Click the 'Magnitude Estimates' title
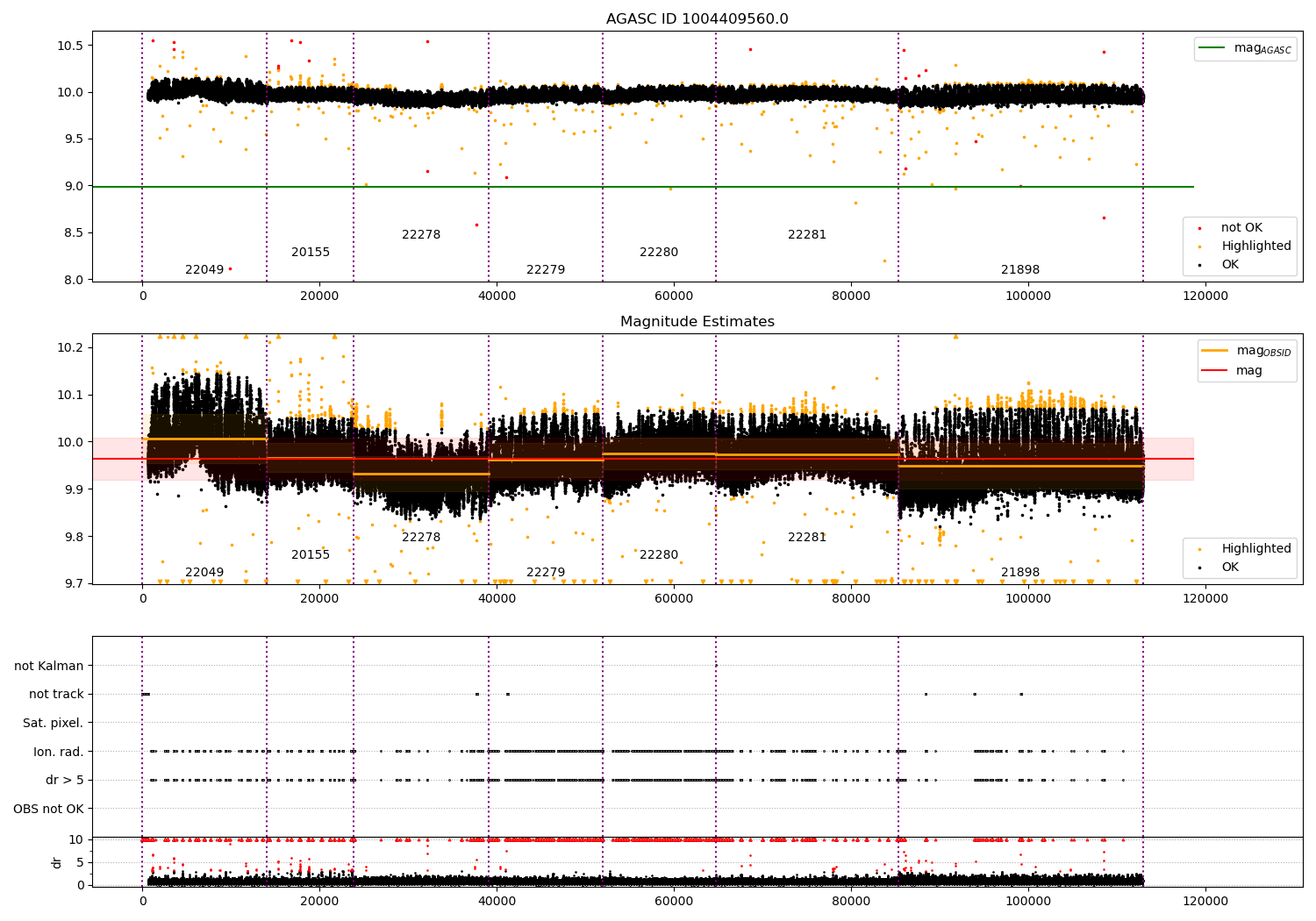 tap(697, 322)
